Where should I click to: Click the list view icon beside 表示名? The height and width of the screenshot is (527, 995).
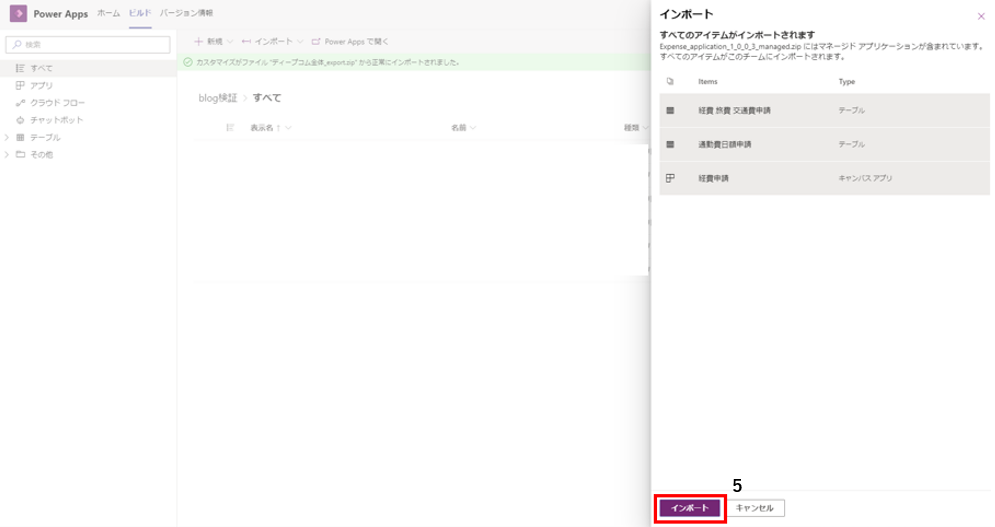click(x=230, y=128)
